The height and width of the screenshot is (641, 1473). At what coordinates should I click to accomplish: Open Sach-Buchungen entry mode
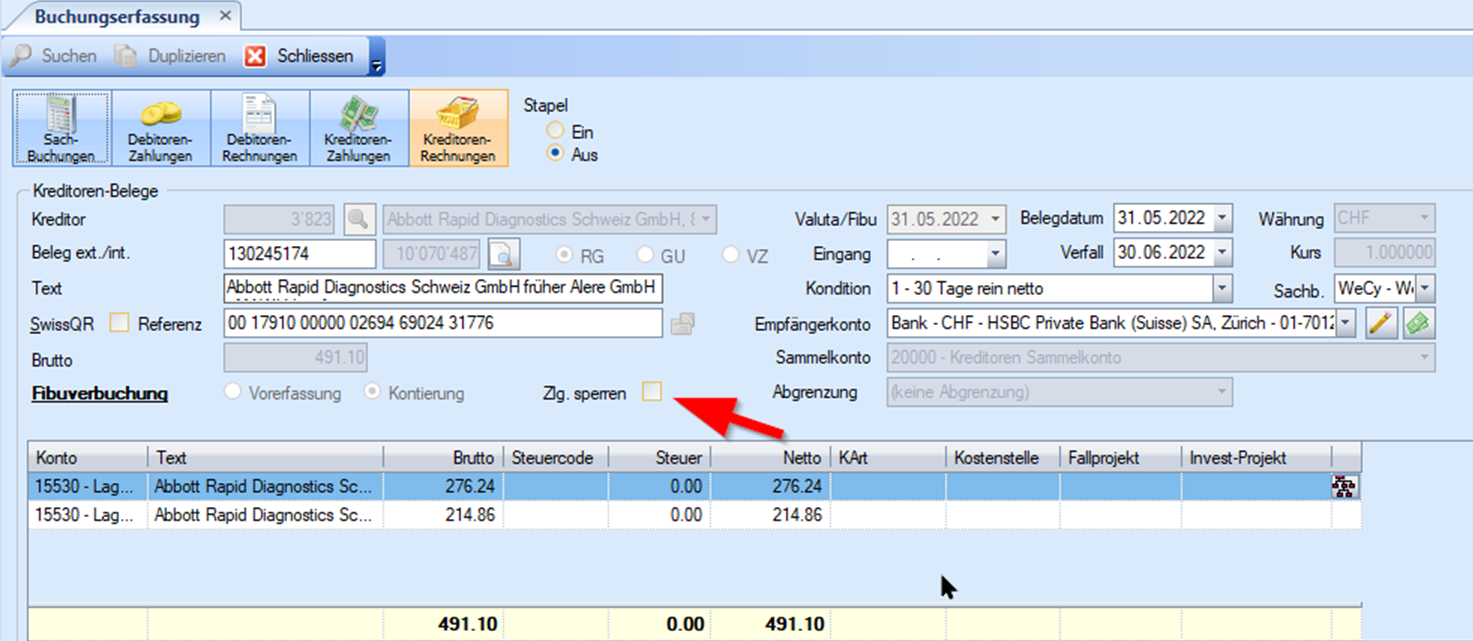point(61,128)
